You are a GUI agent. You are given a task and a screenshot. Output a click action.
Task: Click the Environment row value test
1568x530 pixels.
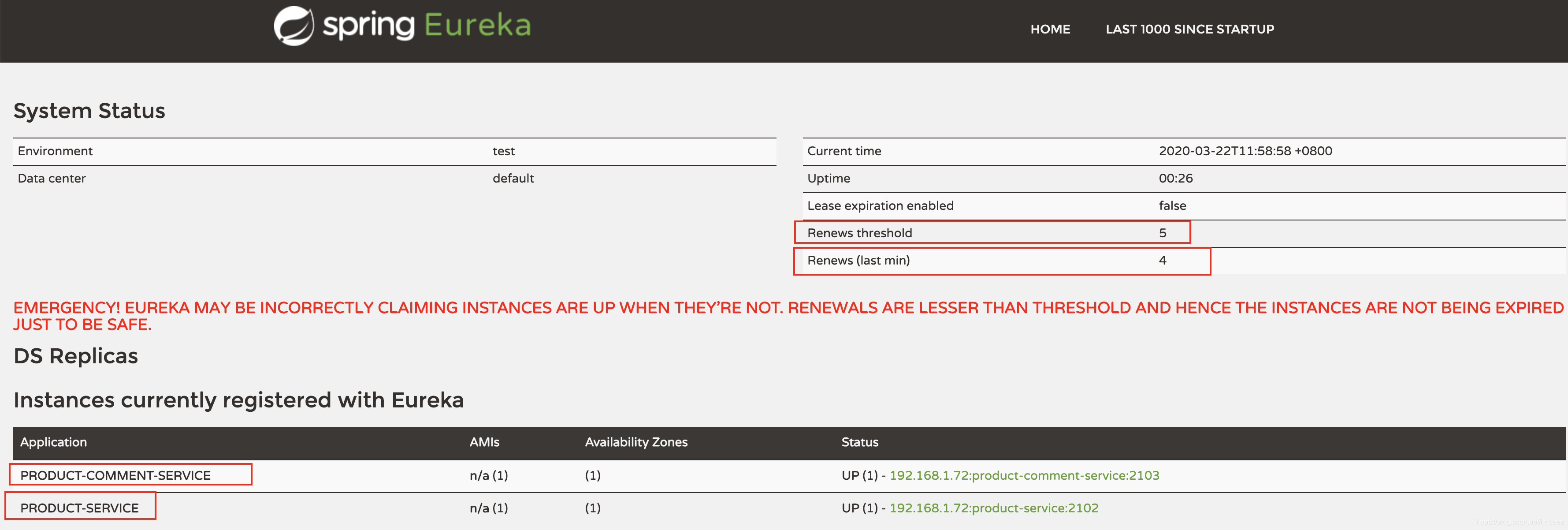pyautogui.click(x=503, y=151)
